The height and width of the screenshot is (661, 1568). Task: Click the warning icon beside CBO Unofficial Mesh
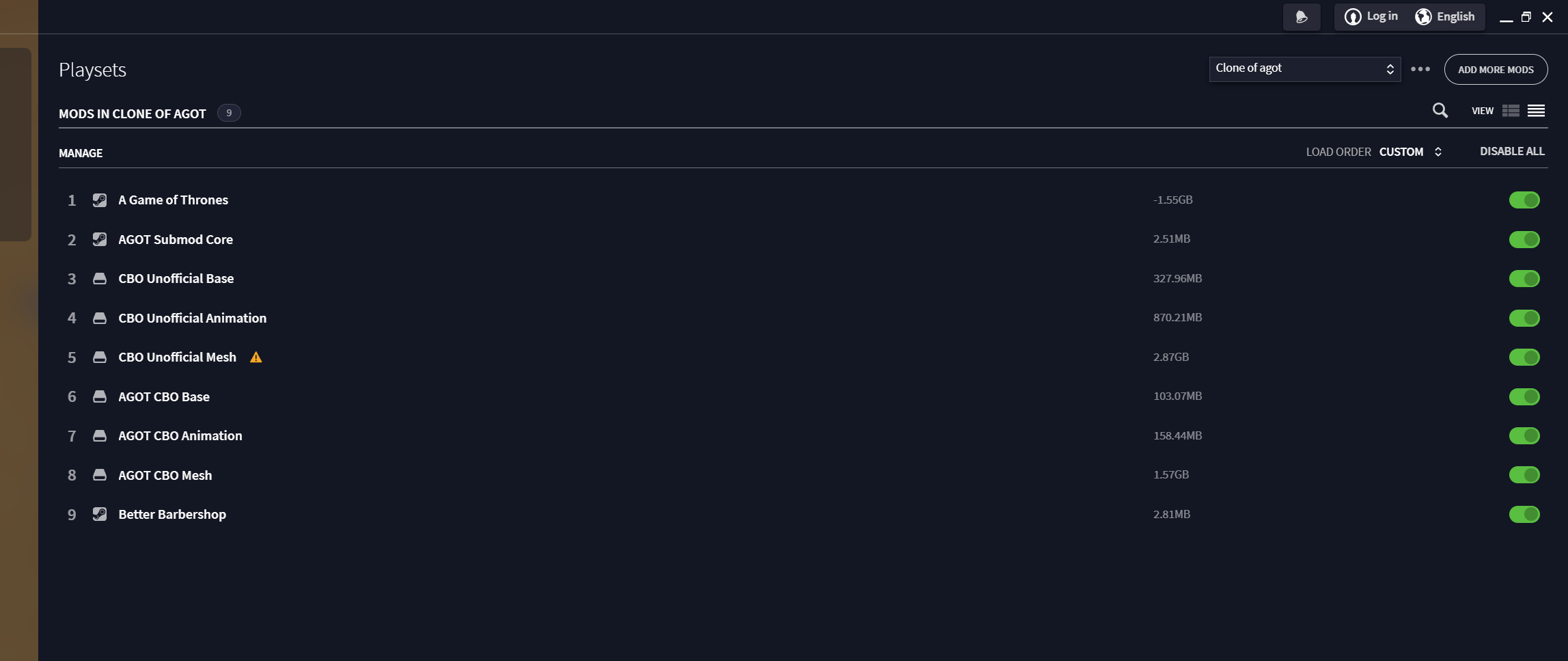(x=256, y=358)
